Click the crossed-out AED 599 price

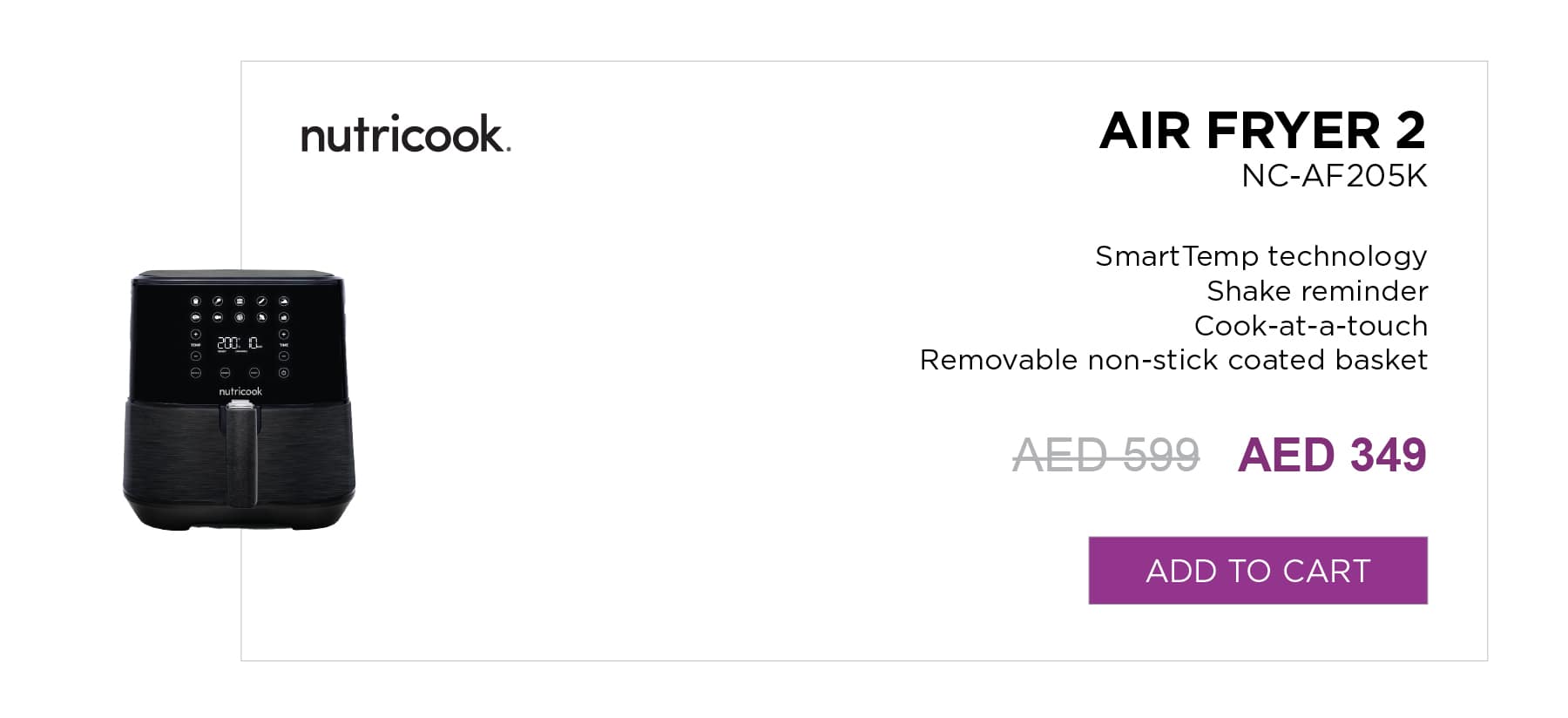[x=1105, y=455]
